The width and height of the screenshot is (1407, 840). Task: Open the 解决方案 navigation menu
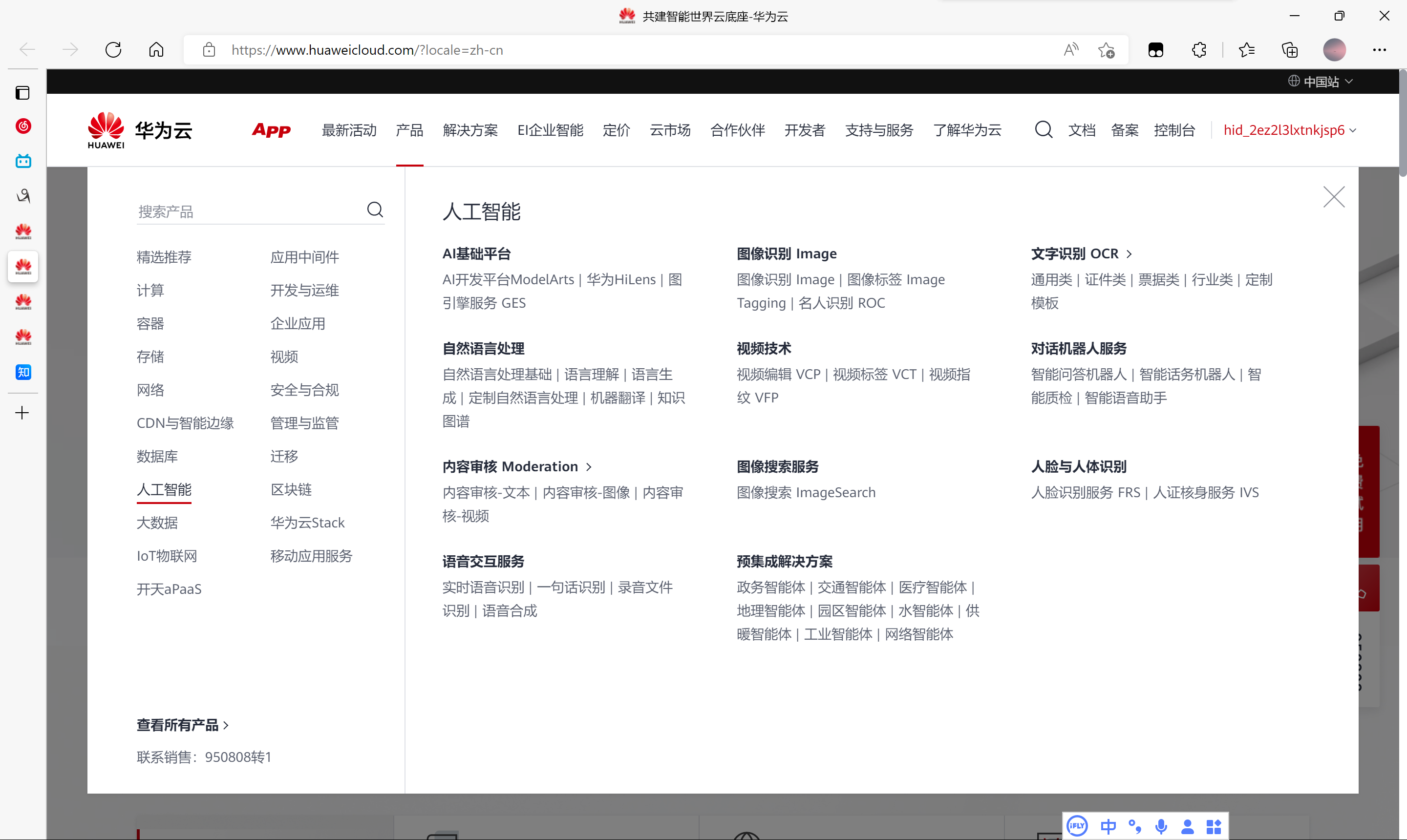tap(470, 130)
